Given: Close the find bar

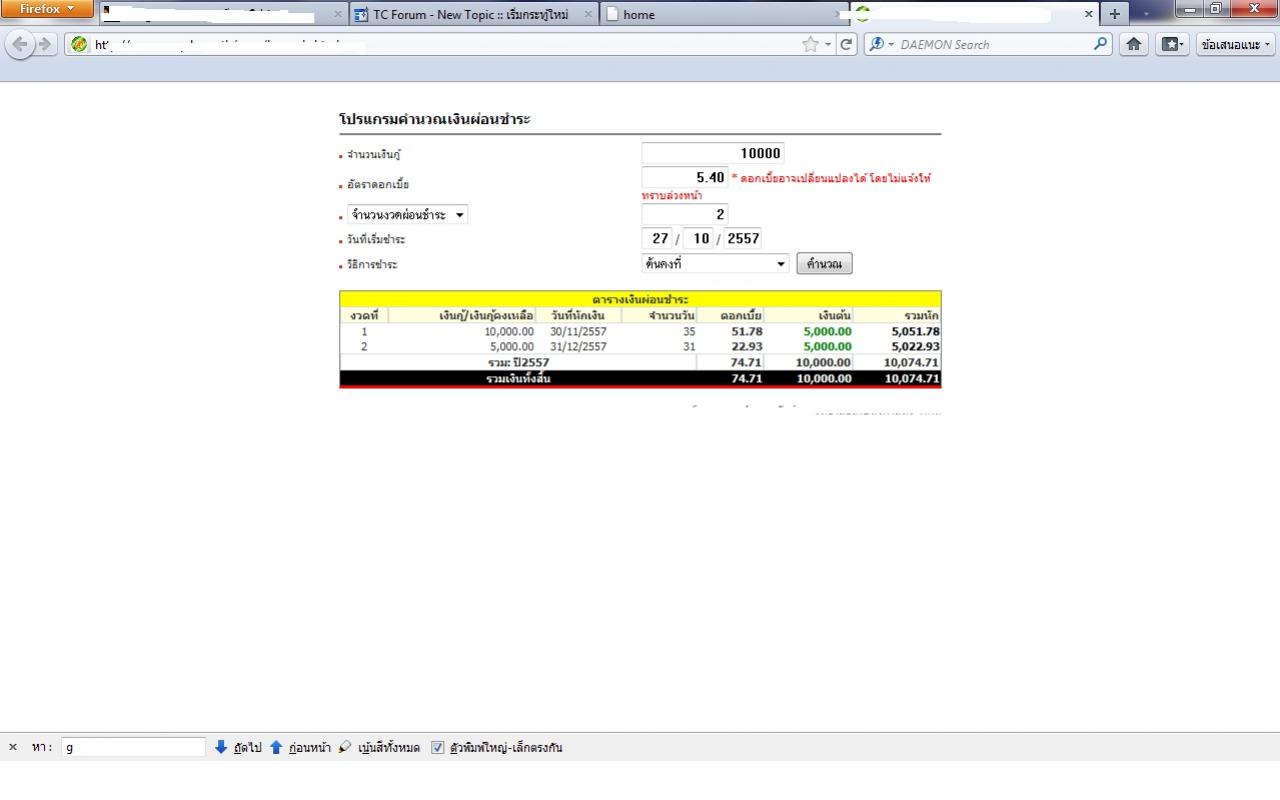Looking at the screenshot, I should (x=13, y=747).
